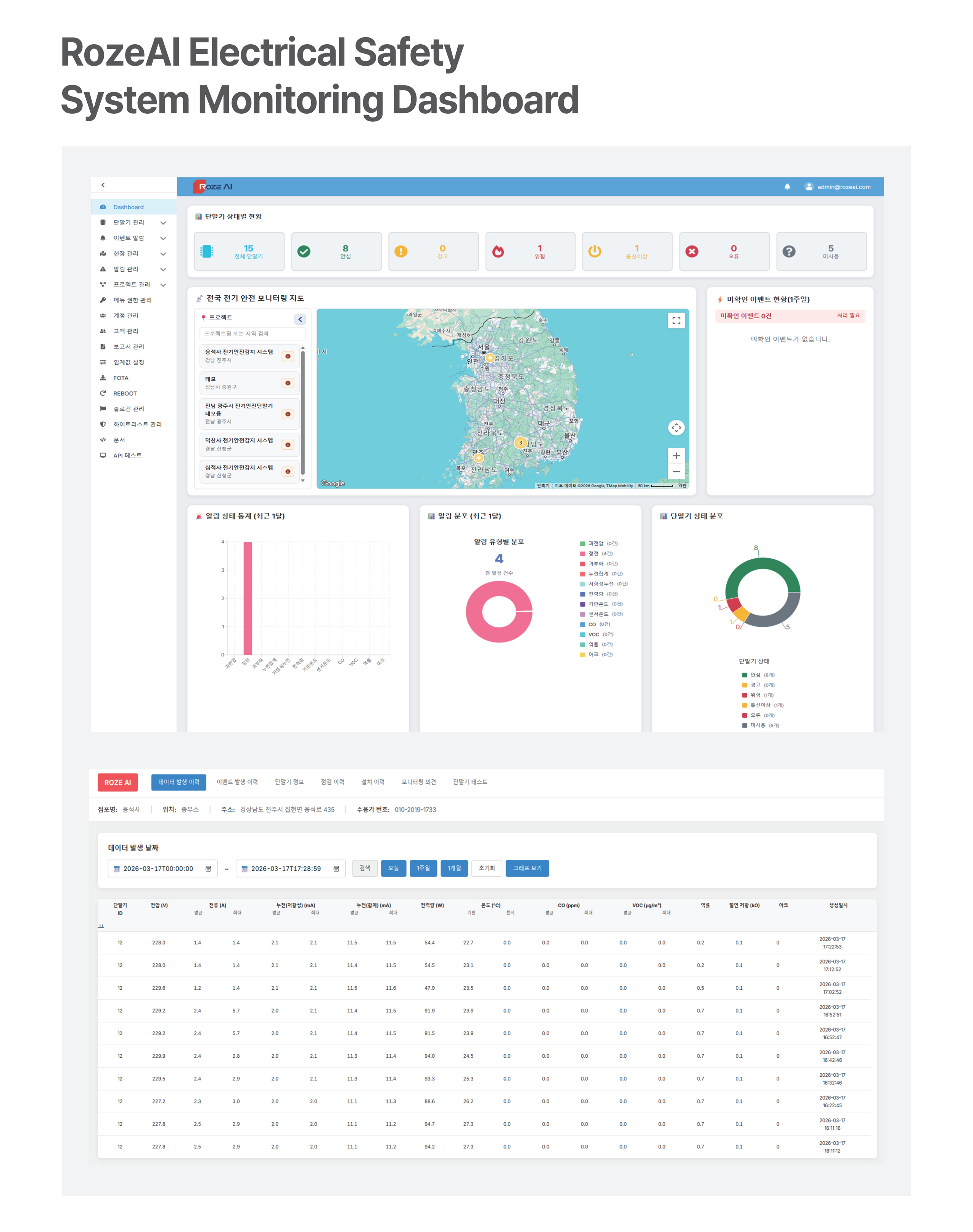The width and height of the screenshot is (973, 1232).
Task: Collapse the 프로젝트 list panel on the map
Action: [x=300, y=319]
